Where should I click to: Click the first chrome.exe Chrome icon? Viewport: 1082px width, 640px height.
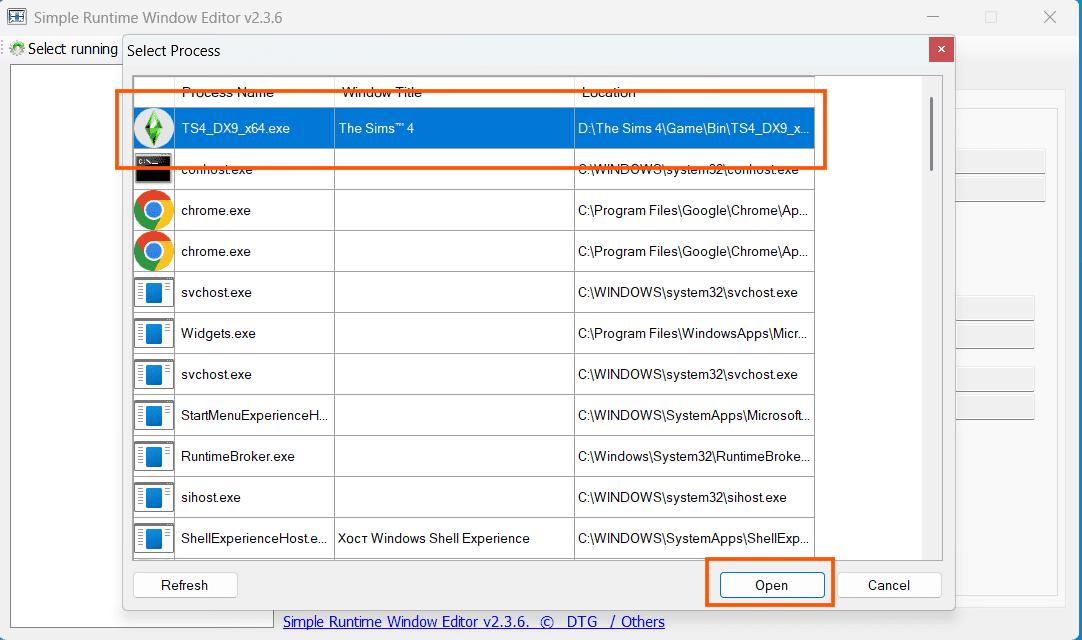pos(153,211)
